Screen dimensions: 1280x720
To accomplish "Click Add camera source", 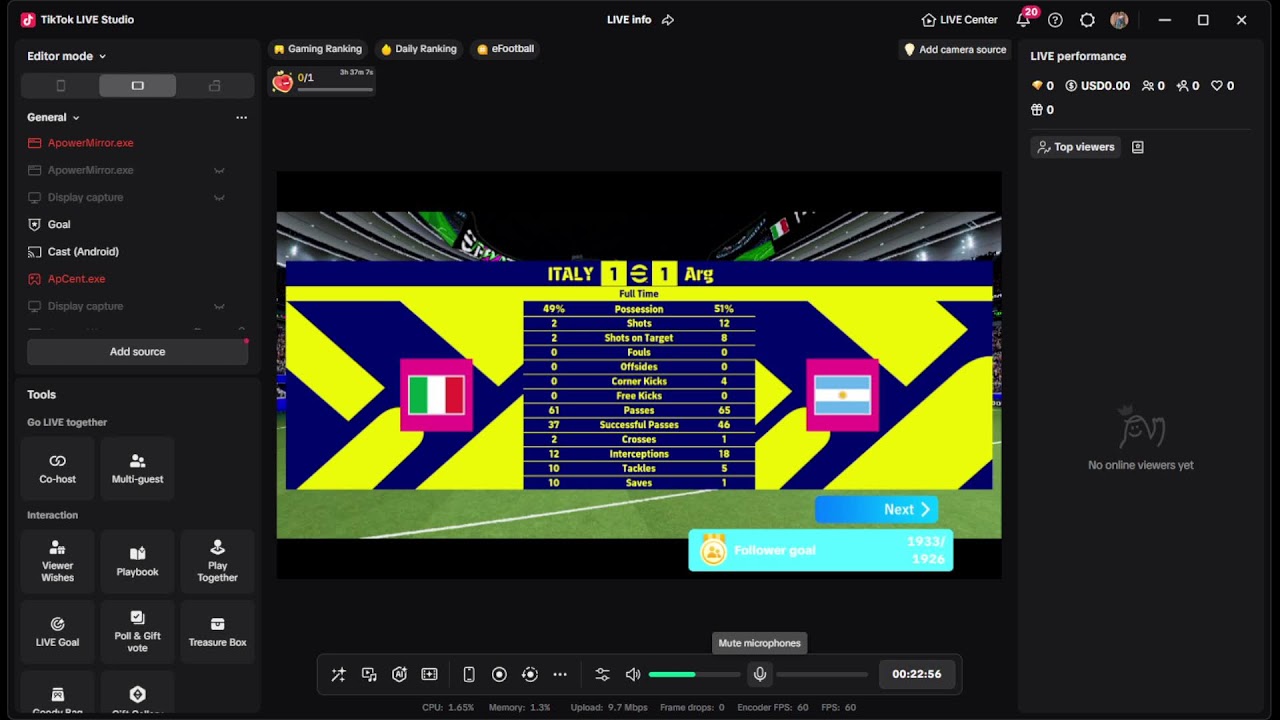I will 955,49.
